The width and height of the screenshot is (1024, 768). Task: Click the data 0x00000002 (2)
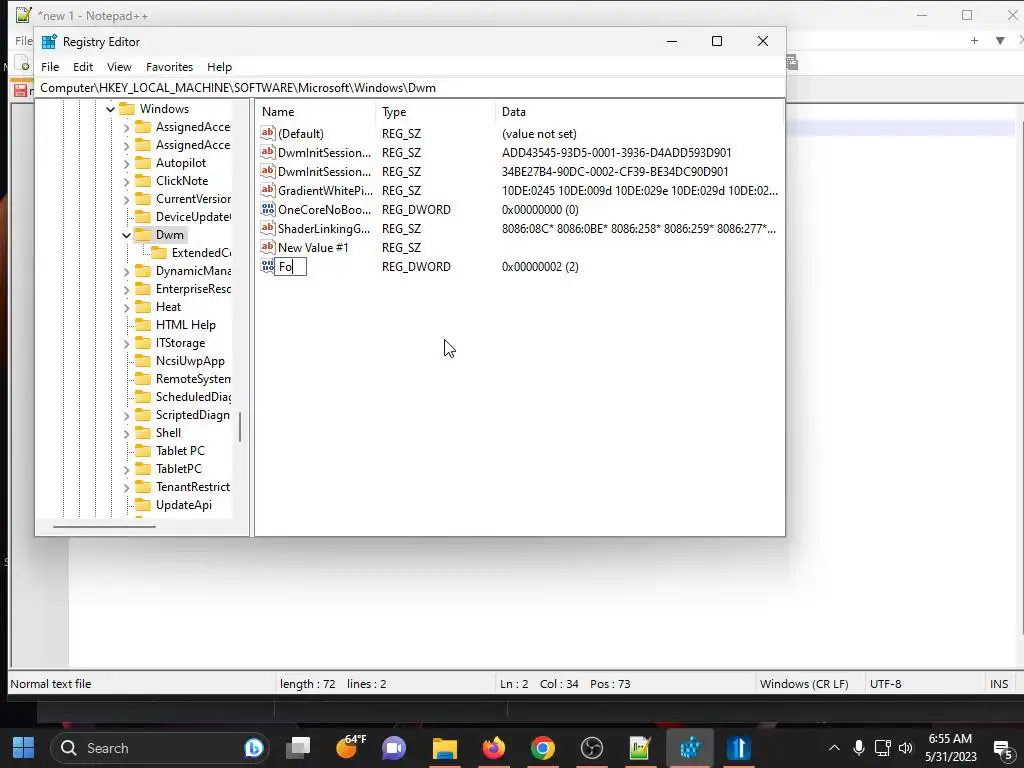coord(540,266)
